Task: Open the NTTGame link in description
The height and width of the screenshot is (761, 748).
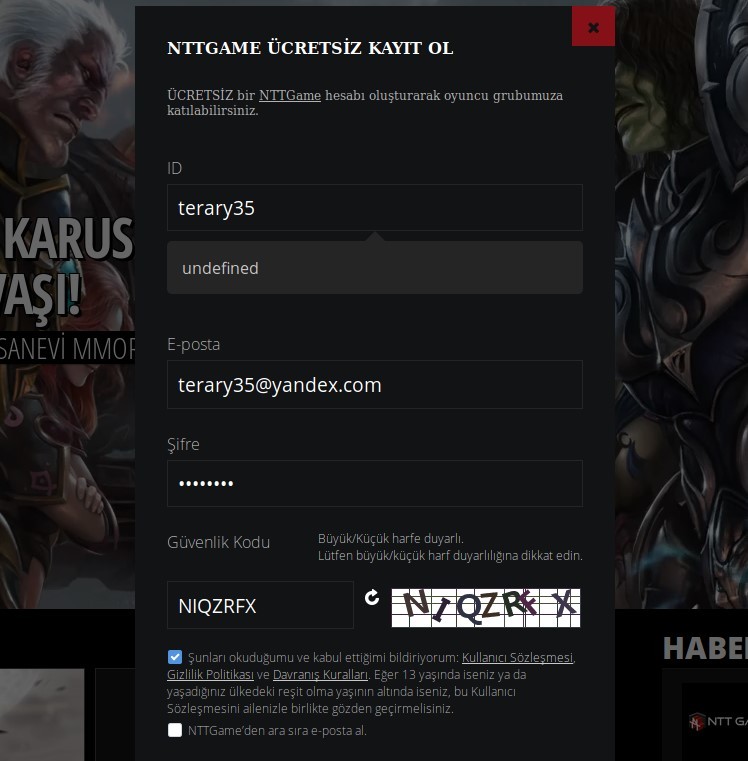Action: click(x=290, y=96)
